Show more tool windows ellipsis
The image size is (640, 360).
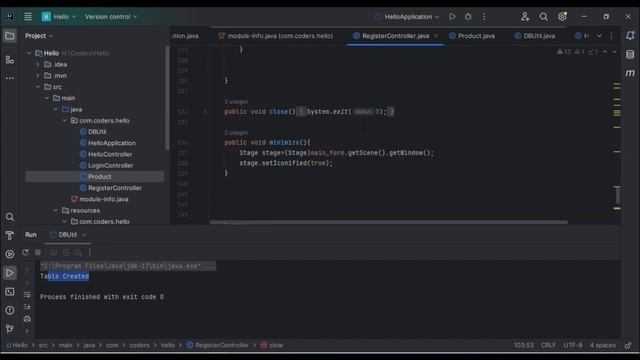[x=10, y=78]
